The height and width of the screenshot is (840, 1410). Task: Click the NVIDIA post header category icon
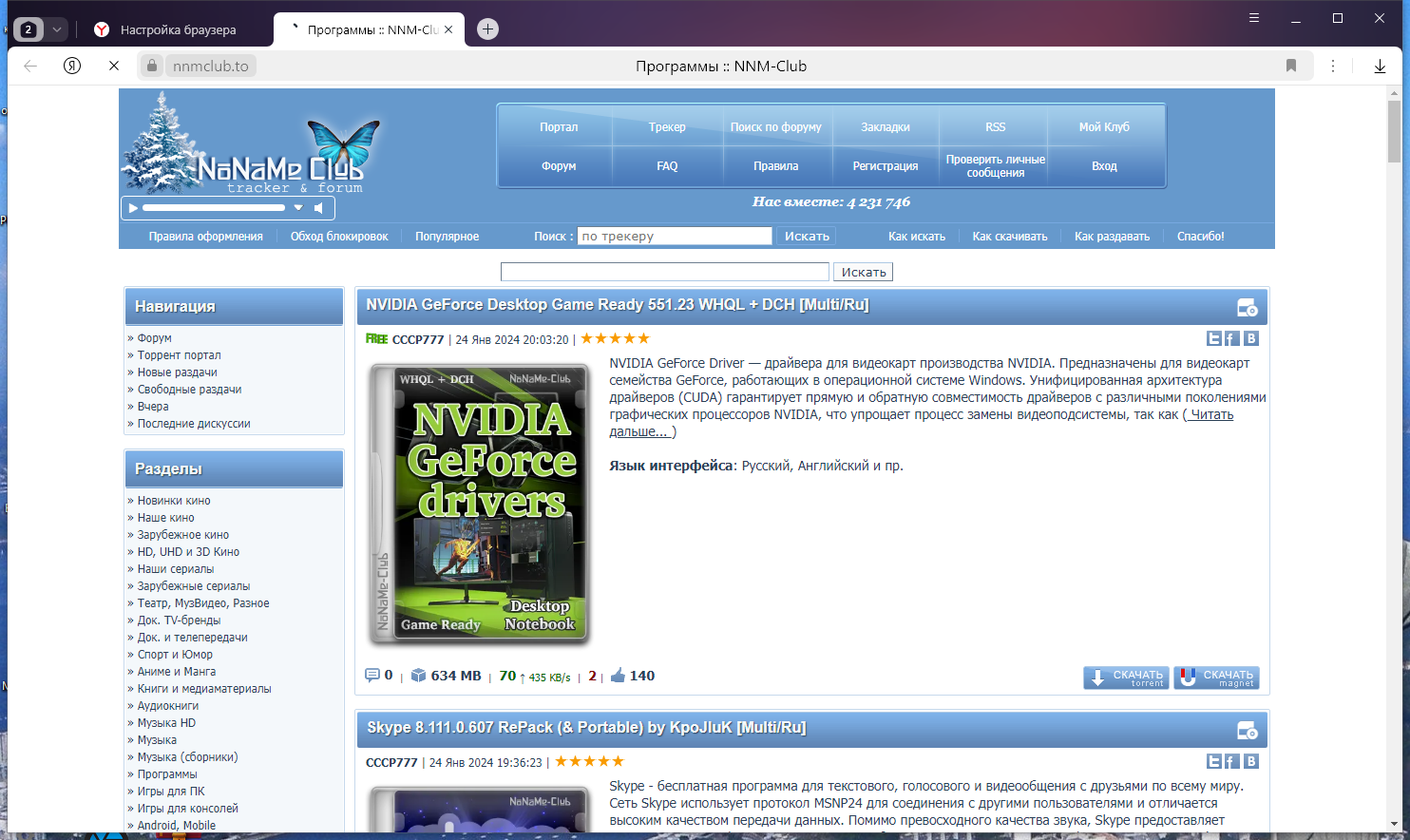coord(1247,307)
